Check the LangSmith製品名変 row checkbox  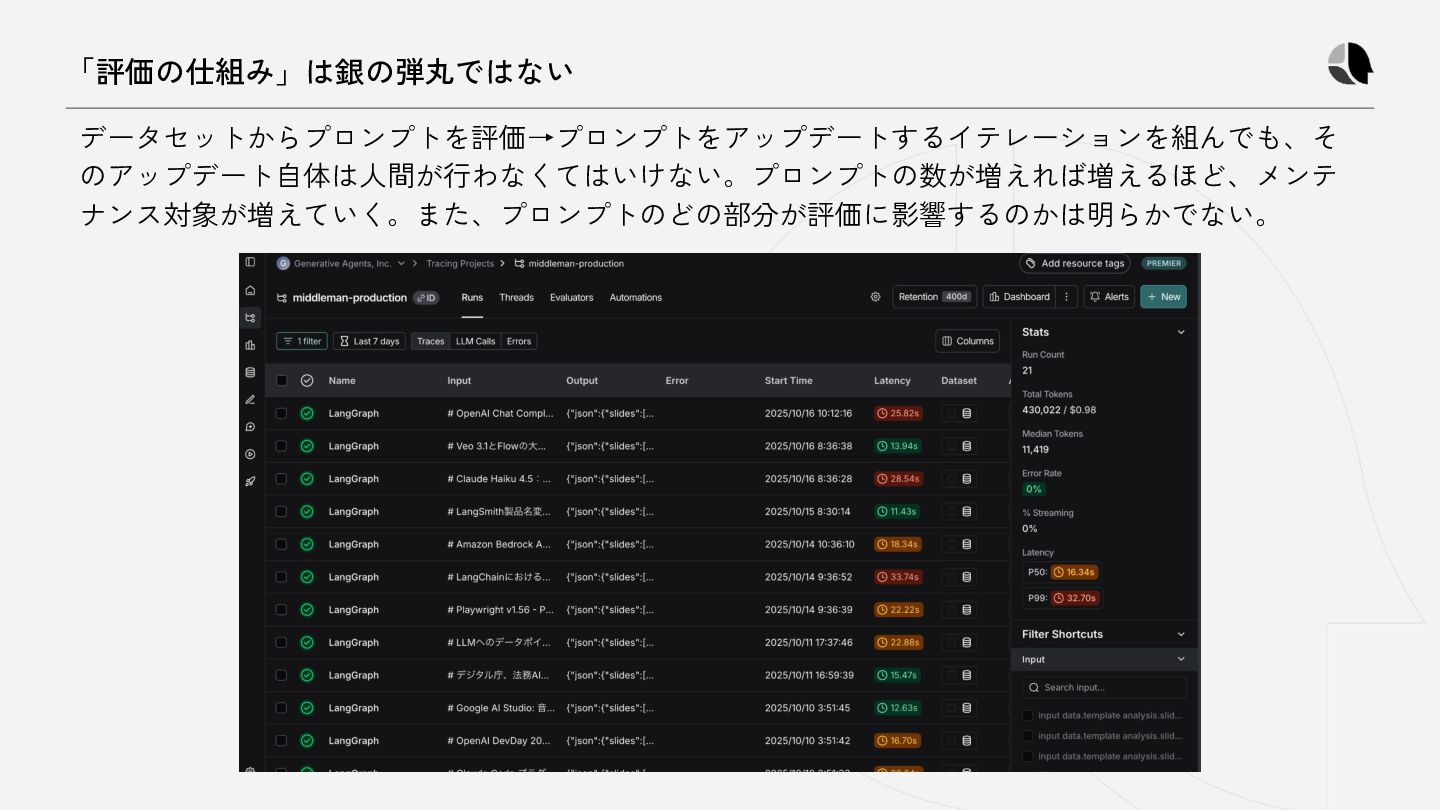click(281, 512)
